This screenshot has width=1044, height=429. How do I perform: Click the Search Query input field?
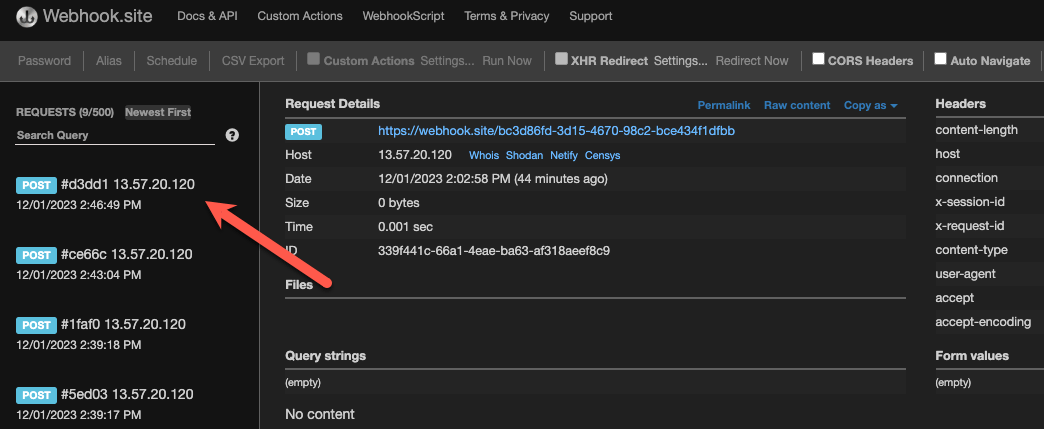click(x=115, y=135)
